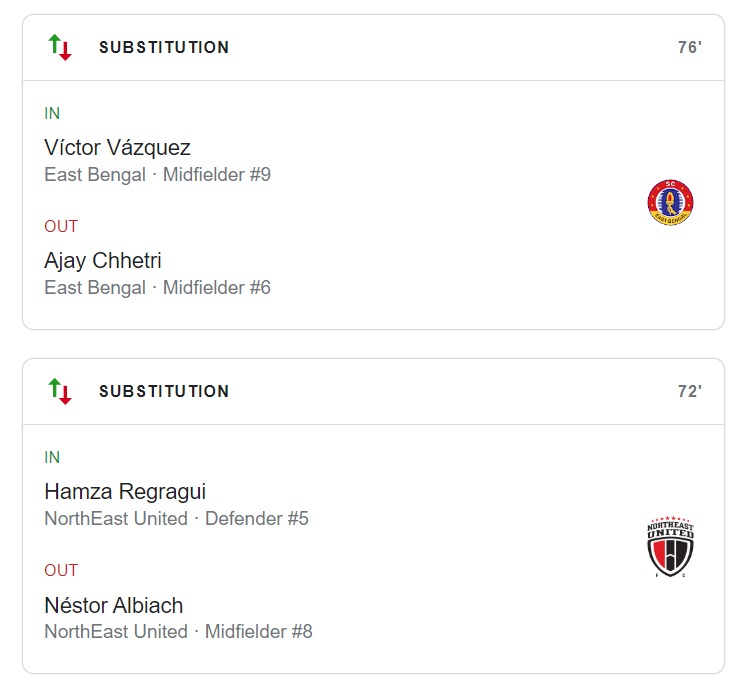Select the SUBSTITUTION heading in the 72' card
Image resolution: width=737 pixels, height=683 pixels.
(164, 391)
